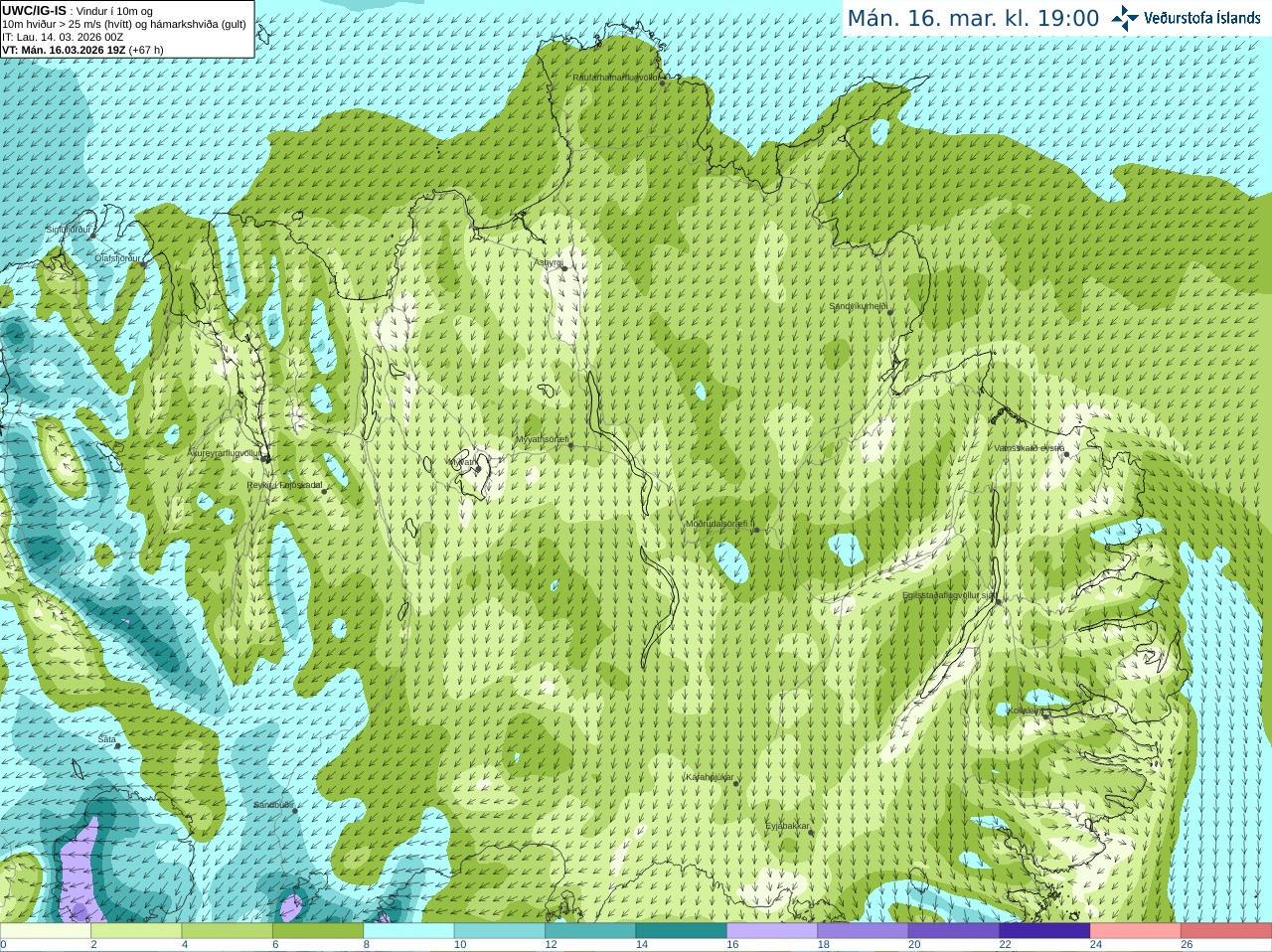Select the 10–12 m/s legend color swatch
Image resolution: width=1272 pixels, height=952 pixels.
click(x=500, y=931)
